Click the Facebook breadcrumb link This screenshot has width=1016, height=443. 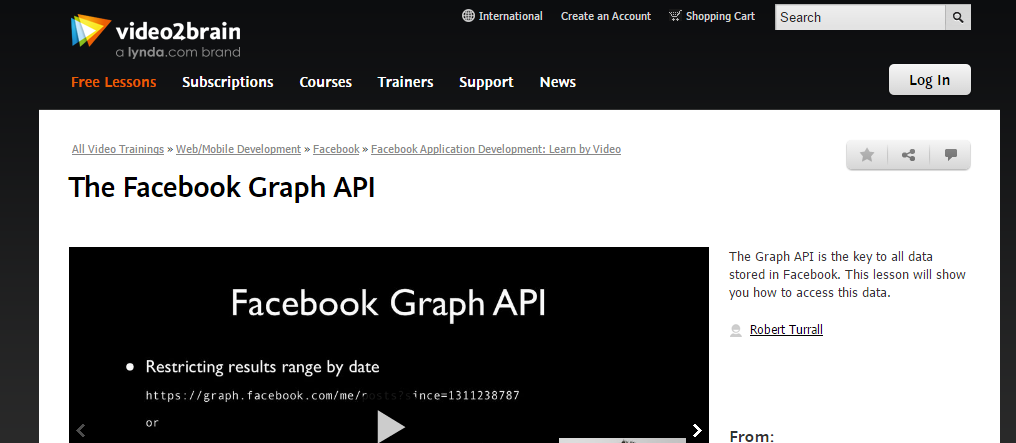pos(336,149)
